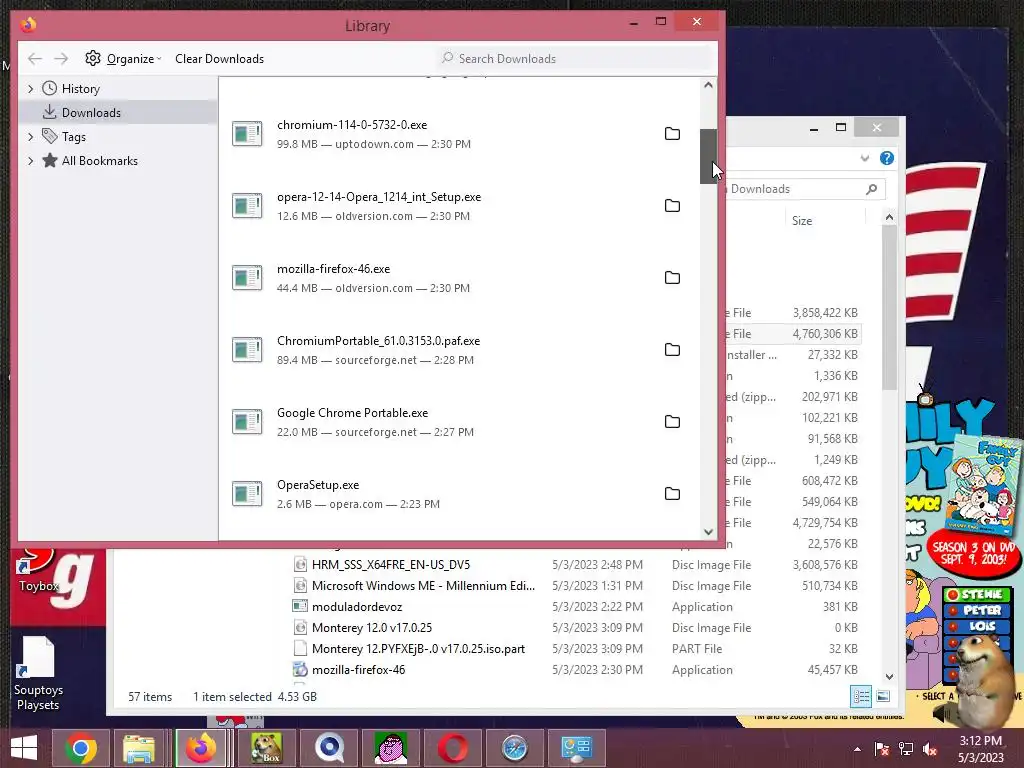Select Downloads in Library sidebar
This screenshot has width=1024, height=768.
[x=91, y=112]
